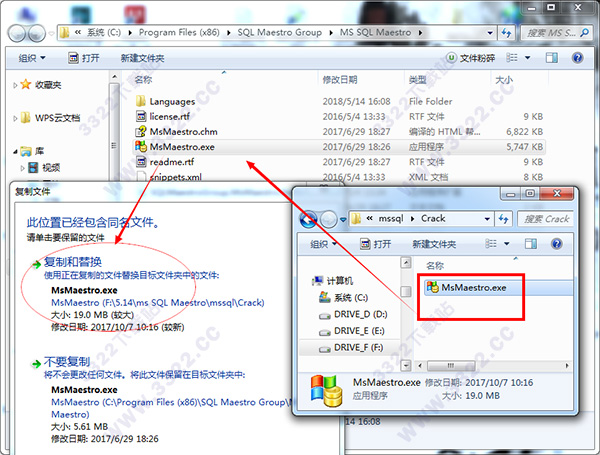The image size is (600, 455).
Task: Open the 组织 menu in main window
Action: point(32,58)
